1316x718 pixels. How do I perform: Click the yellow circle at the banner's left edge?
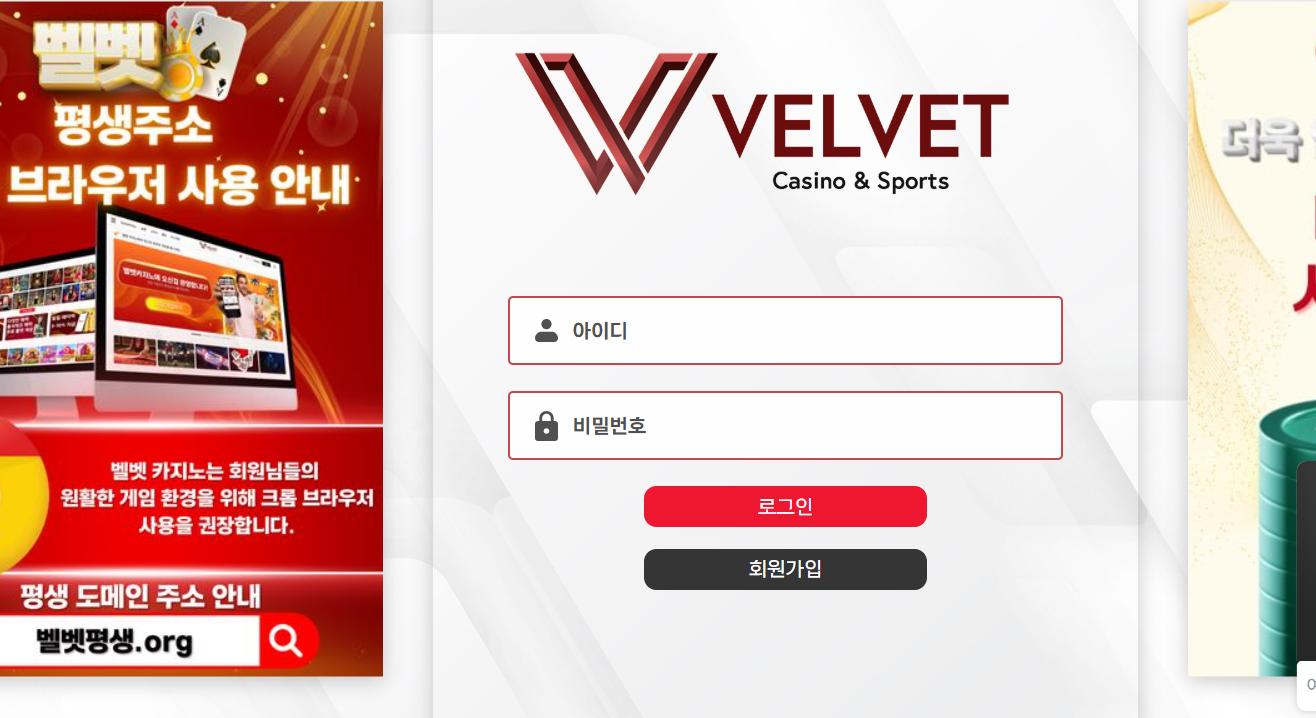22,495
